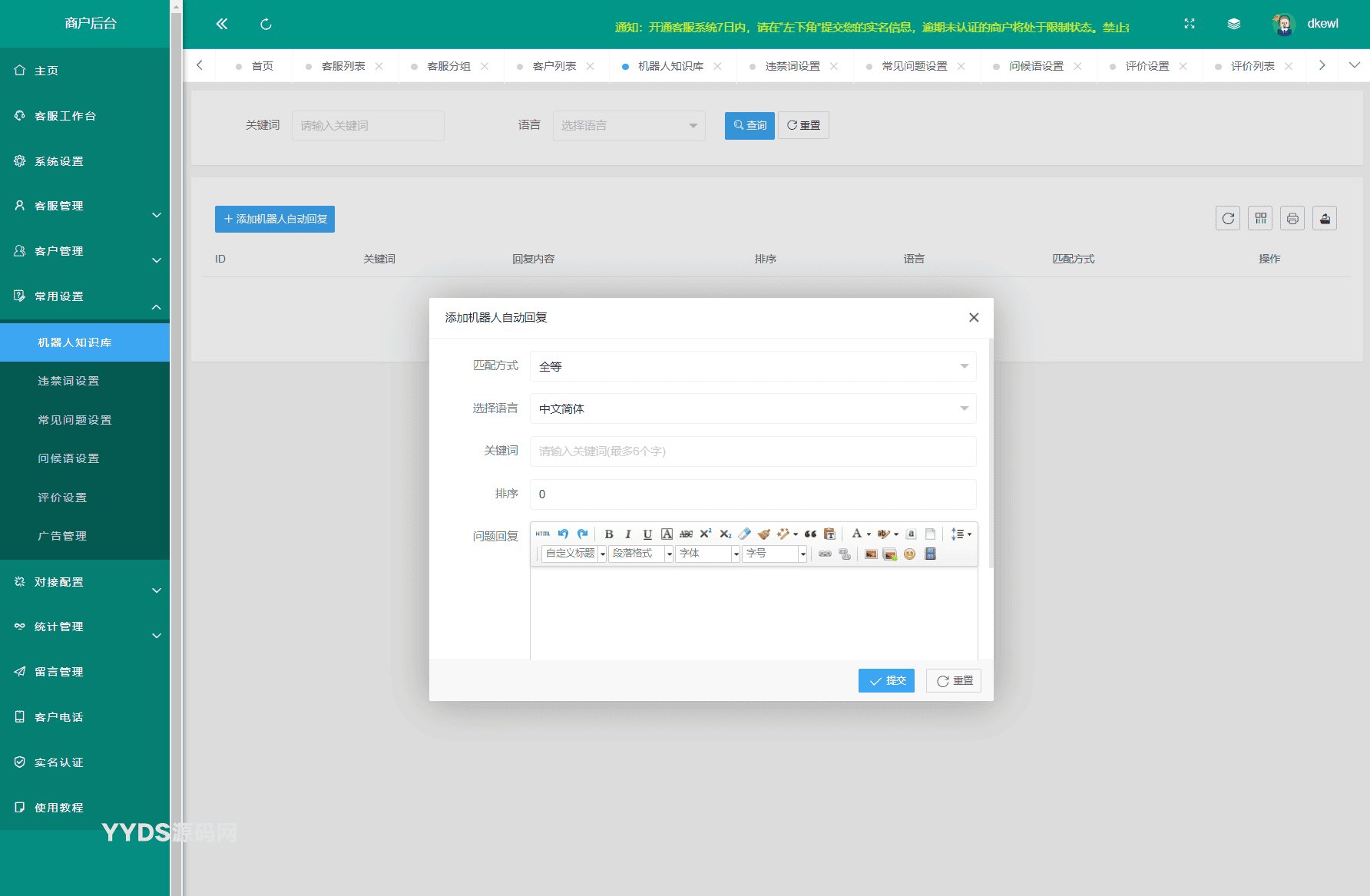Expand 客户管理 sidebar group
This screenshot has width=1370, height=896.
coord(84,251)
